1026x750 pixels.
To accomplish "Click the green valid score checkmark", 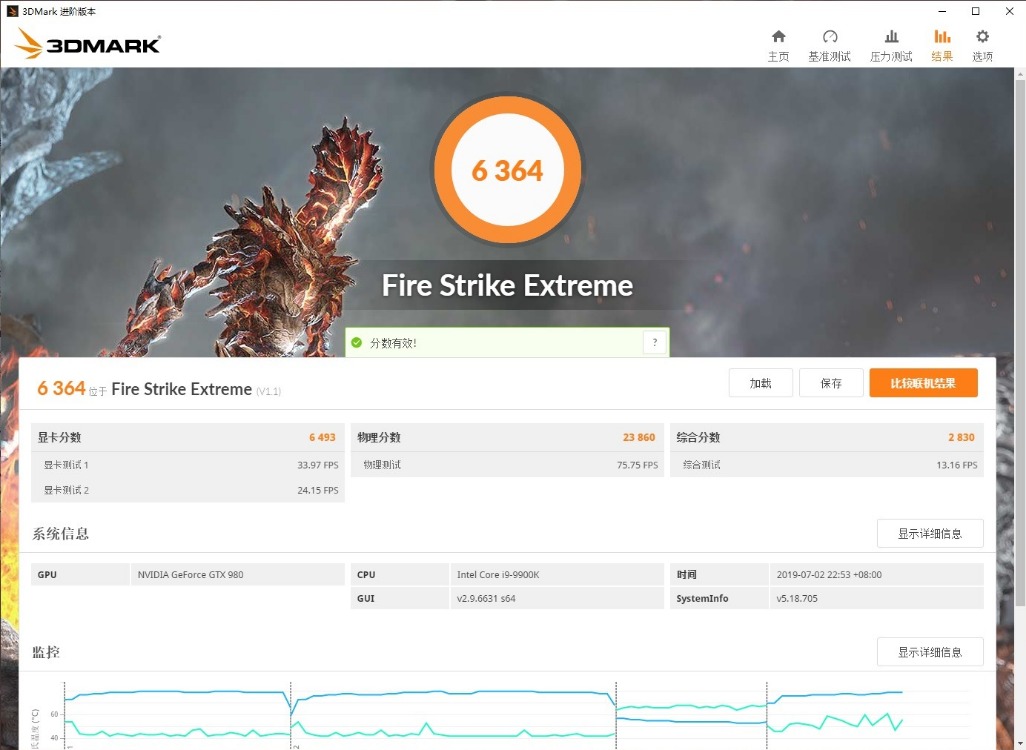I will 357,342.
